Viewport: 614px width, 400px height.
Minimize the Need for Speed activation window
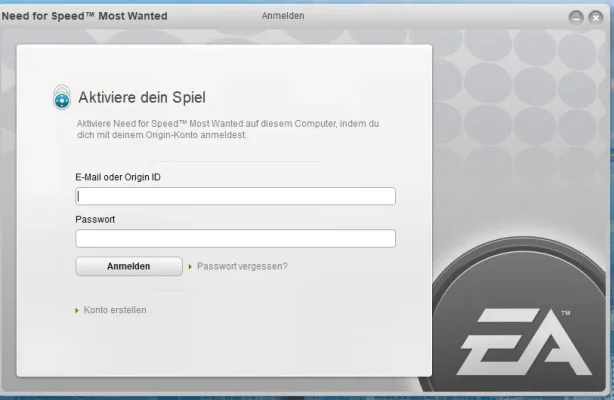(576, 18)
